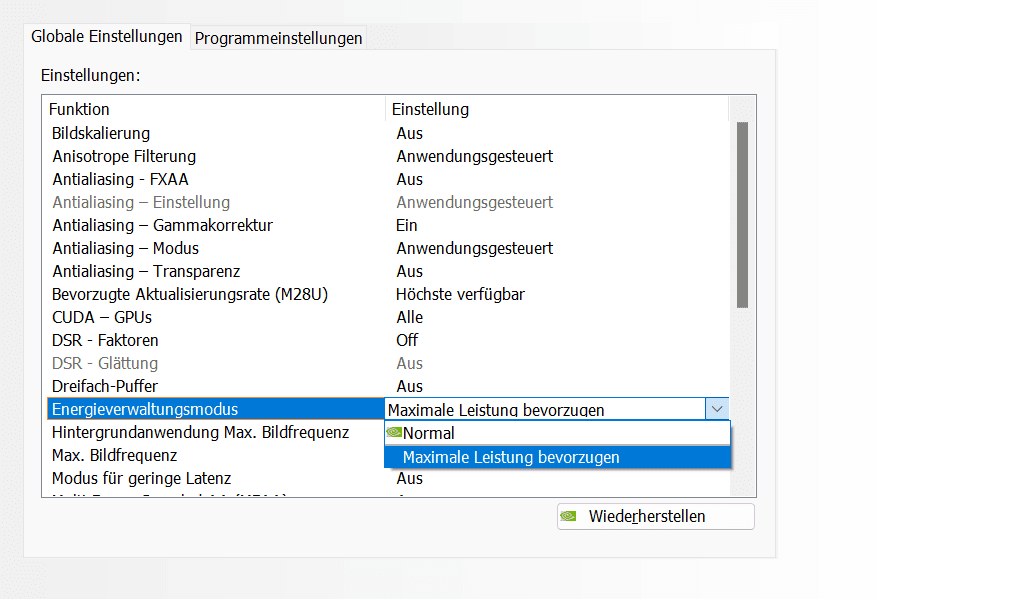
Task: Click the Aus value for Antialiasing - FXAA
Action: click(409, 179)
